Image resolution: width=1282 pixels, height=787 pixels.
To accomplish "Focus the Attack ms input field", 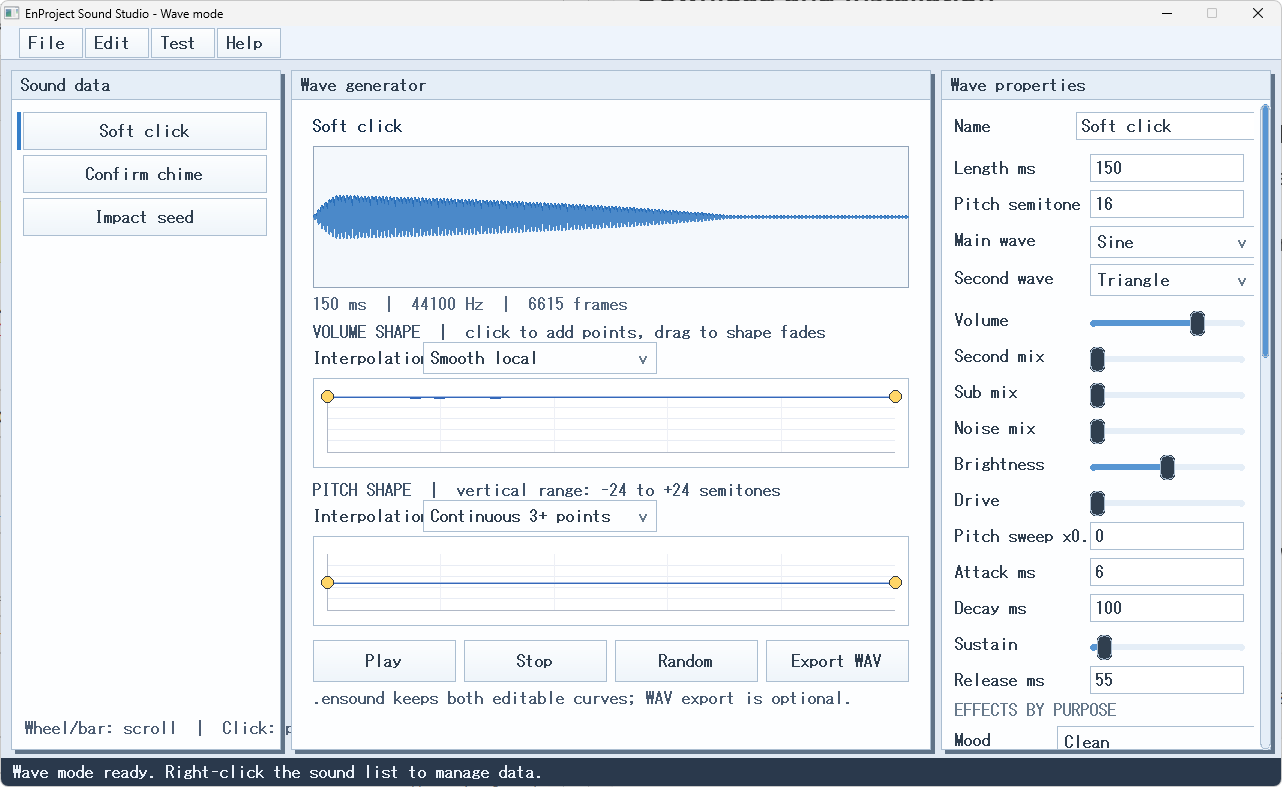I will click(1167, 572).
